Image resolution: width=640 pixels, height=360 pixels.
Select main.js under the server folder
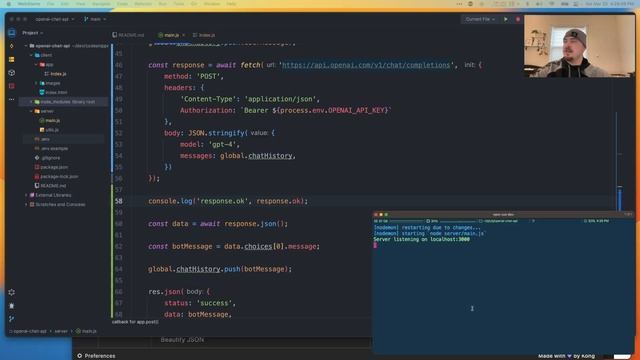pyautogui.click(x=49, y=120)
